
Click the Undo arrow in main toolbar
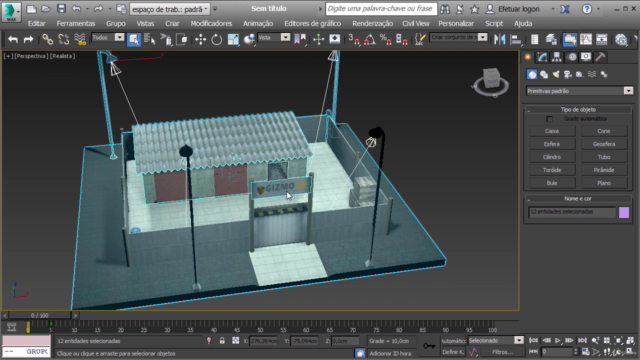[13, 39]
